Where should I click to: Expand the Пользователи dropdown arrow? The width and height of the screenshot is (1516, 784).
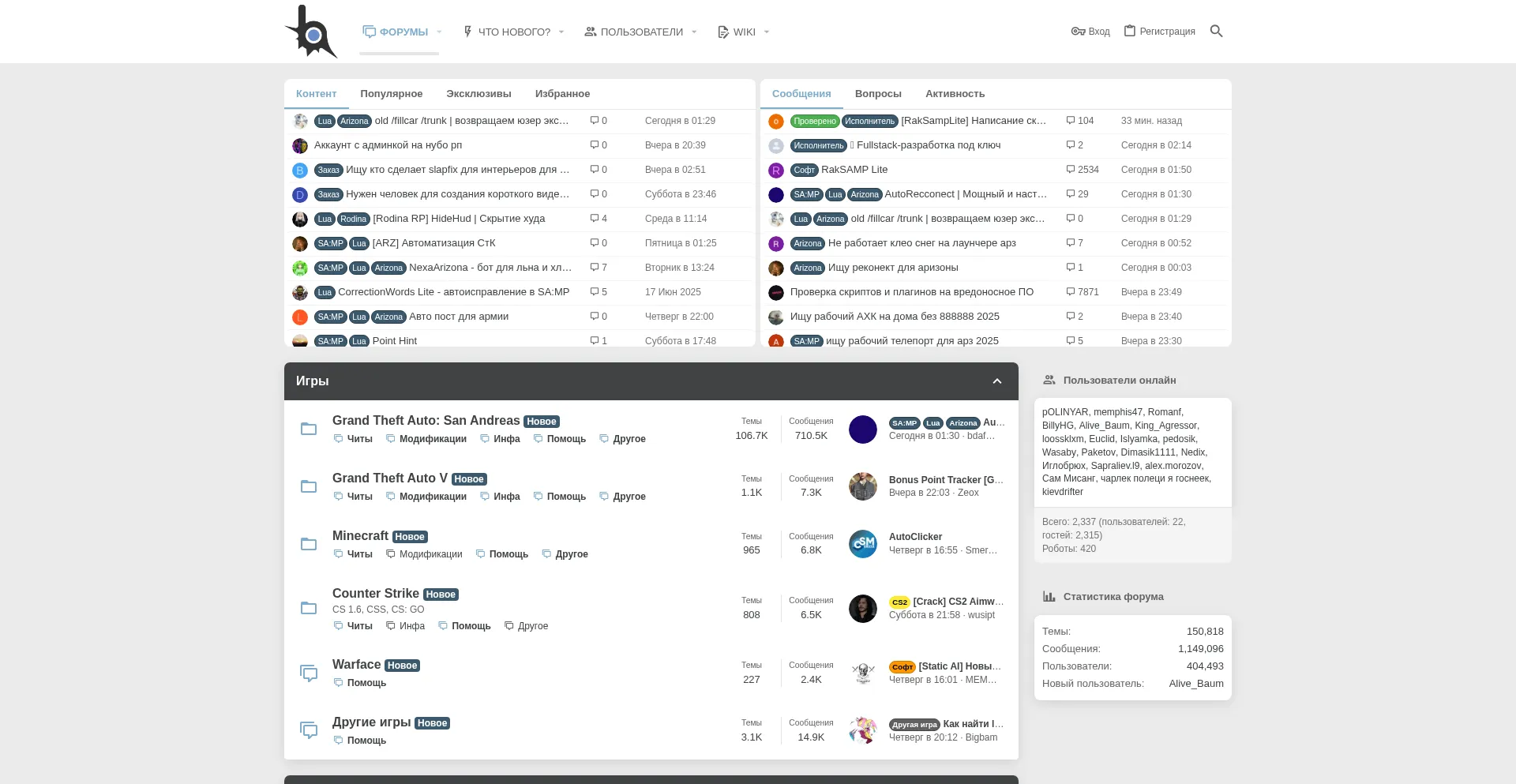click(x=694, y=32)
